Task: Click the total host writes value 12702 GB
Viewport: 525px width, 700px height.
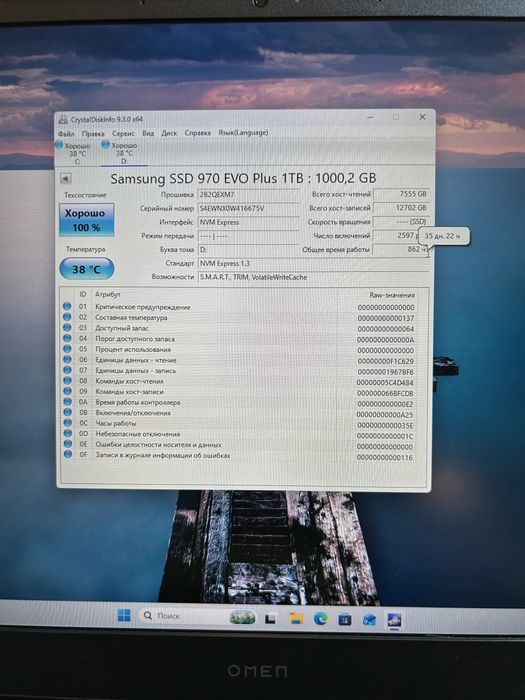Action: (x=401, y=208)
